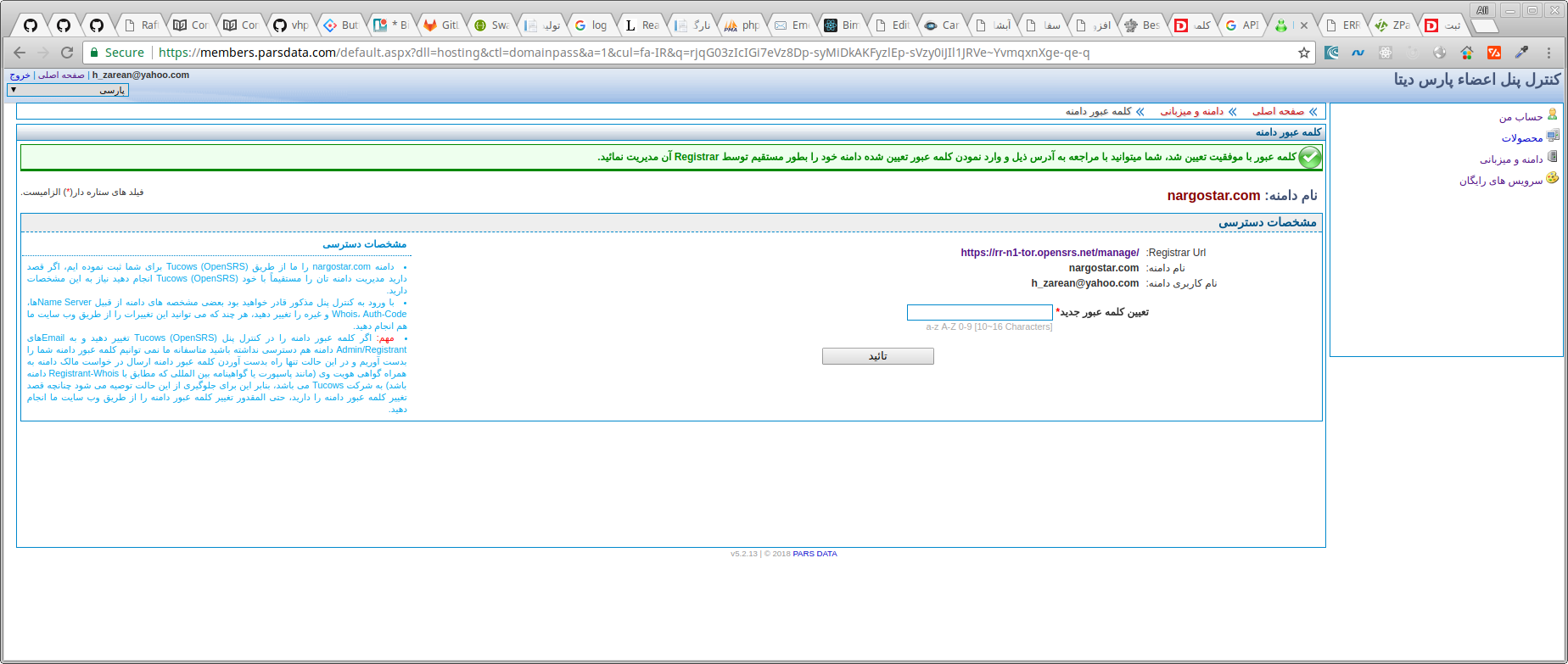Click the top-left صفحه اصلی home link
The width and height of the screenshot is (1568, 664).
[61, 75]
